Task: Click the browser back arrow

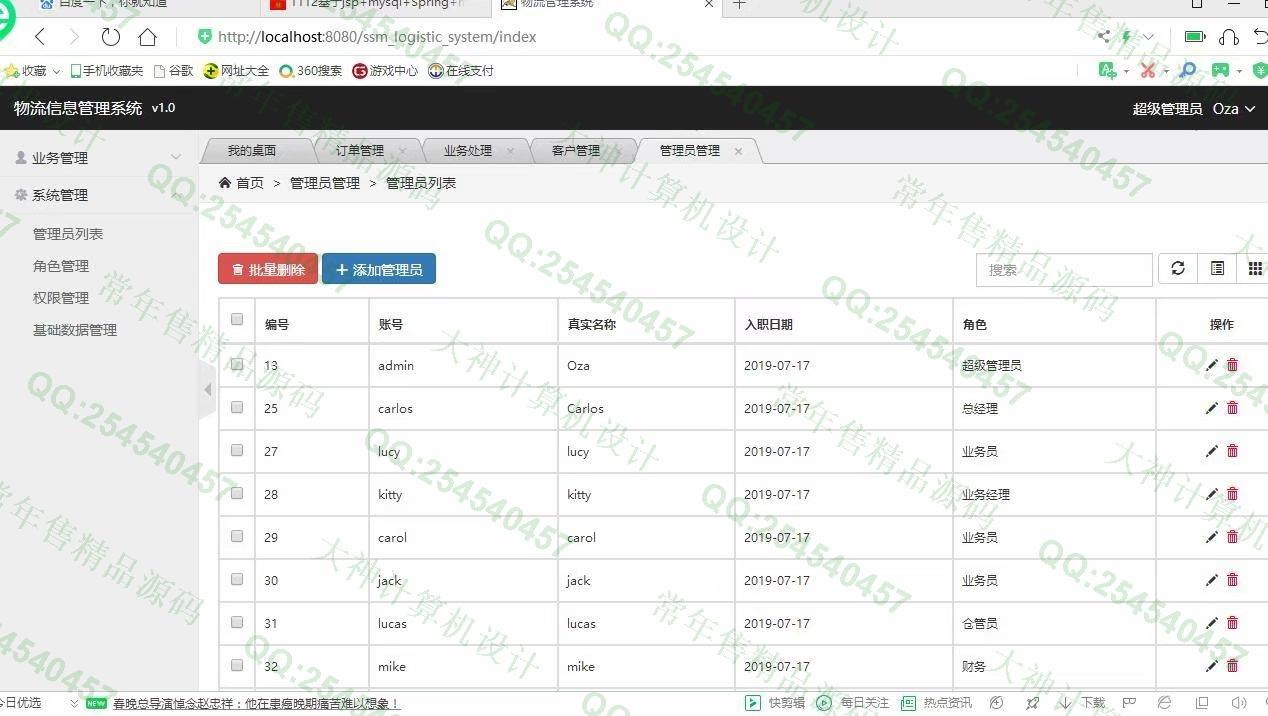Action: click(40, 37)
